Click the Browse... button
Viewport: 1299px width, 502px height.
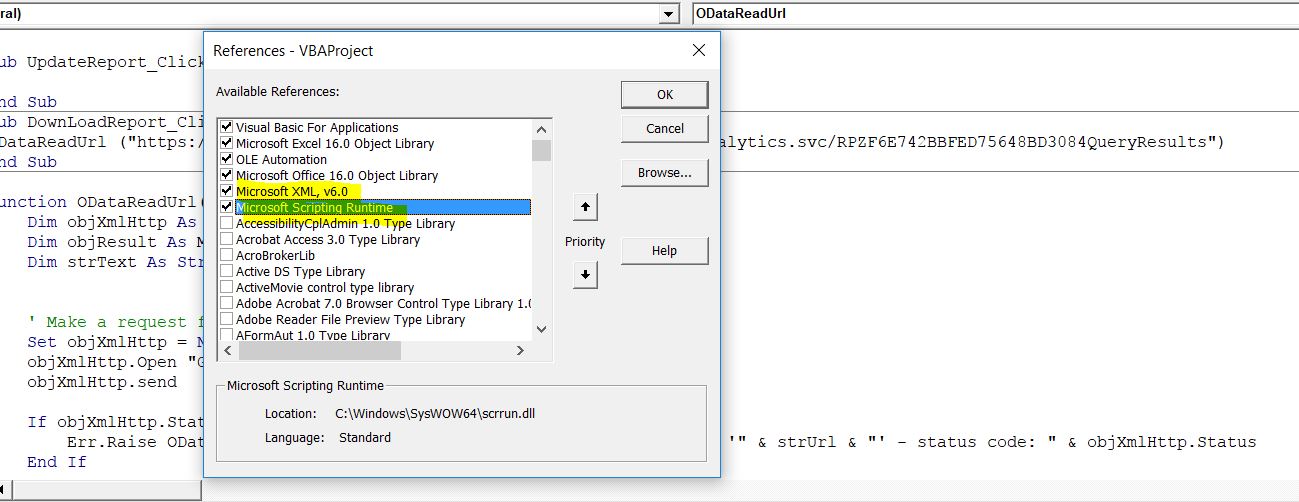coord(665,173)
